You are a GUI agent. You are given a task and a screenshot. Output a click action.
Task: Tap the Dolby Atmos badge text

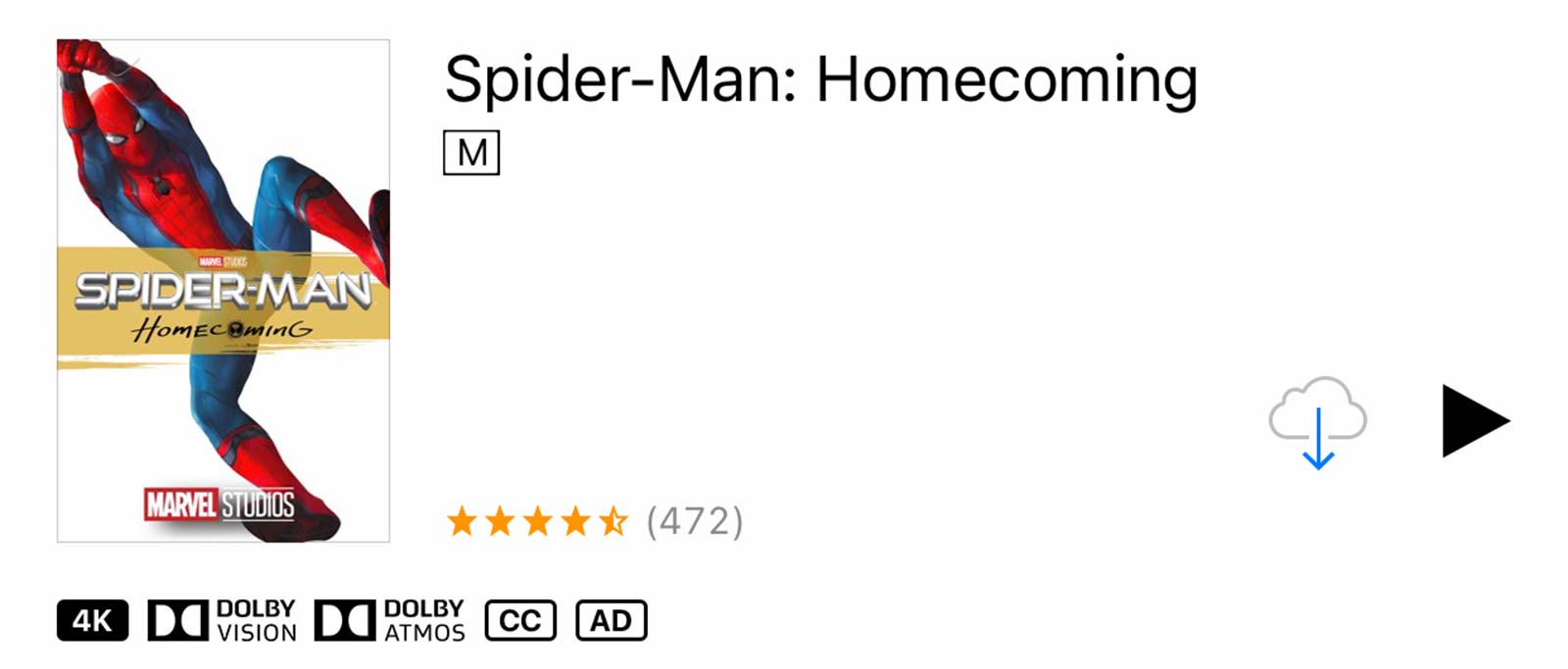click(424, 621)
